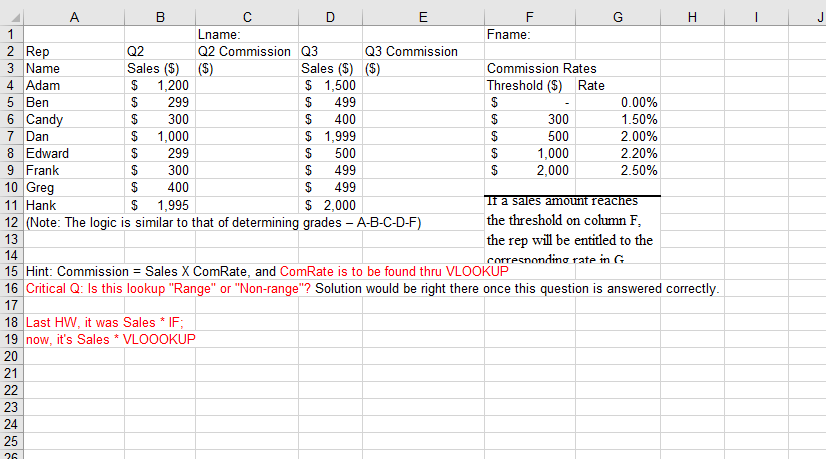Click Dan's Q3 sales value 1,999
This screenshot has height=459, width=826.
click(x=330, y=136)
